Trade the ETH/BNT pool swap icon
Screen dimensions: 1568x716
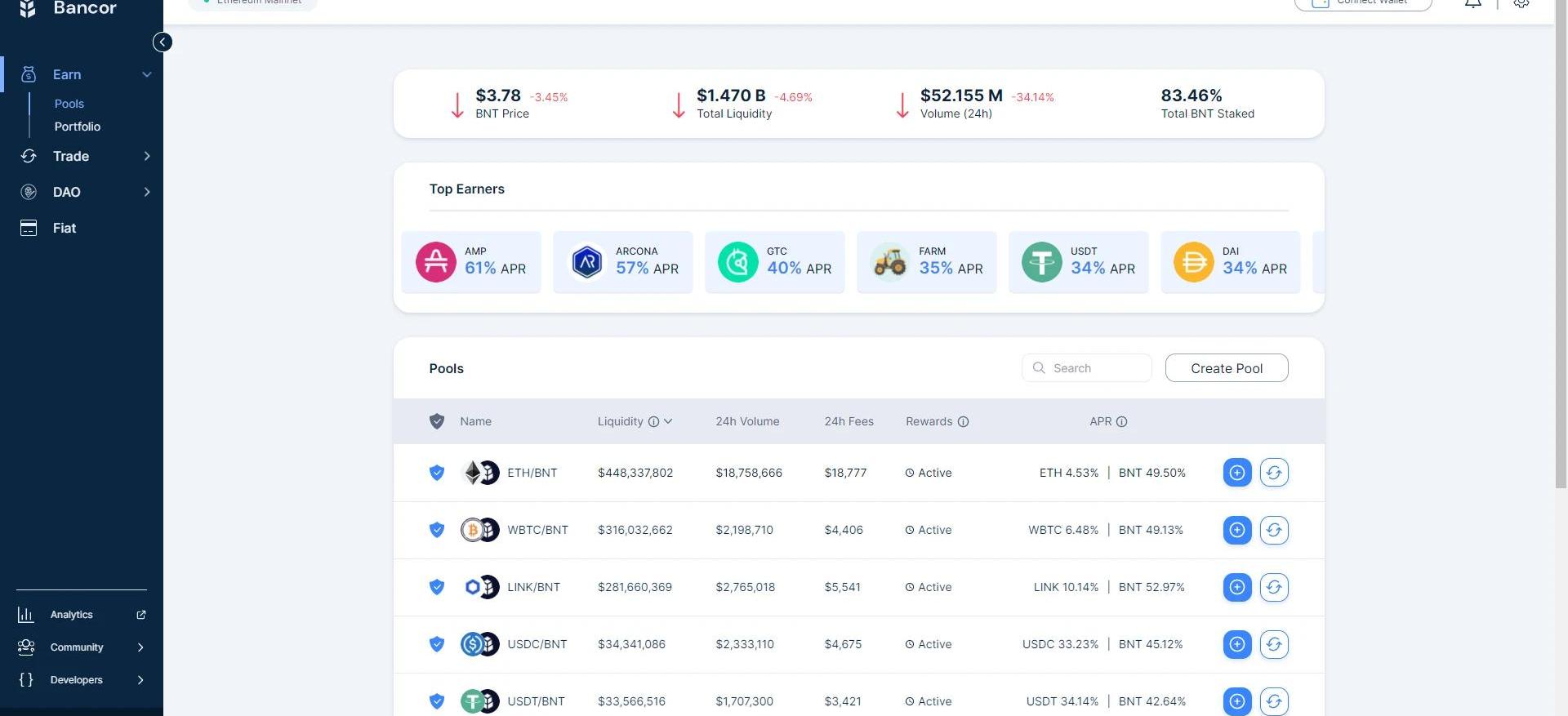click(x=1274, y=473)
